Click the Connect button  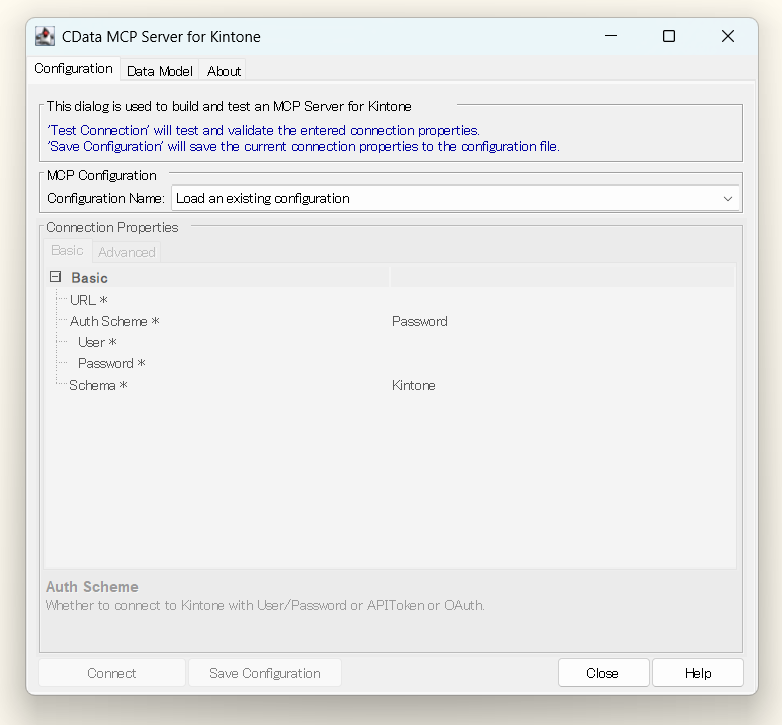(112, 673)
